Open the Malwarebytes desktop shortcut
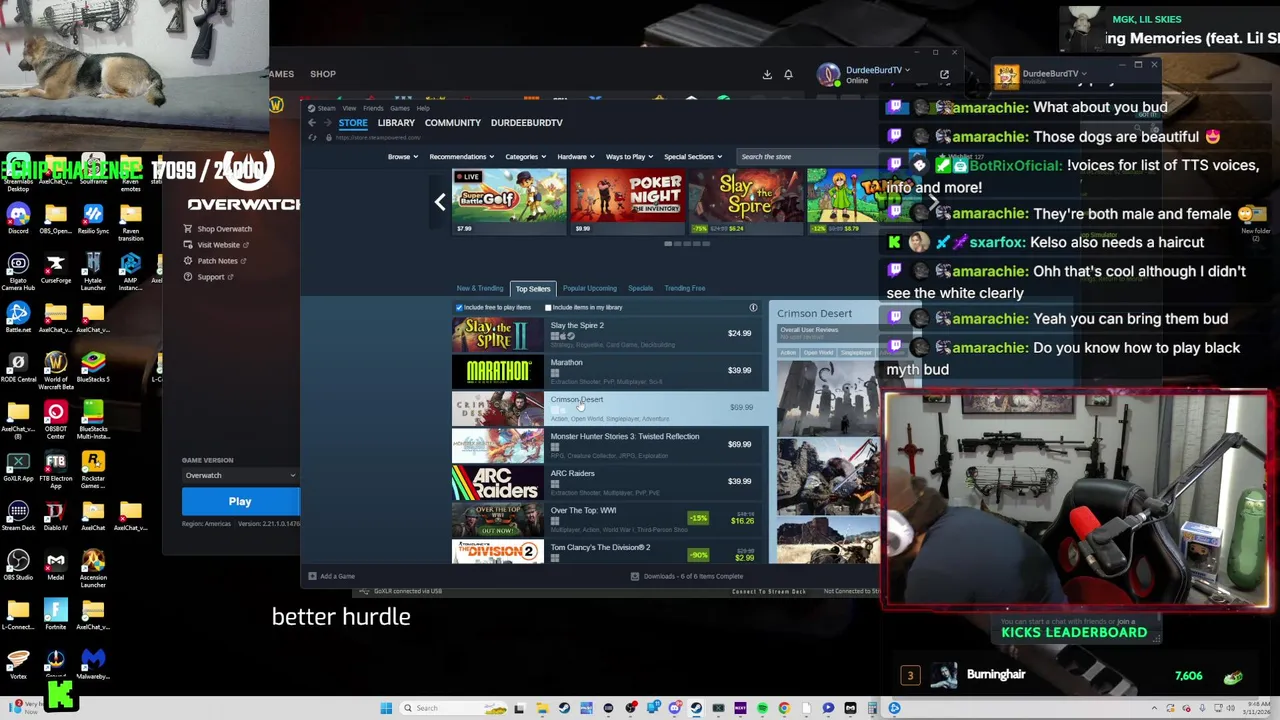Image resolution: width=1280 pixels, height=720 pixels. [93, 664]
